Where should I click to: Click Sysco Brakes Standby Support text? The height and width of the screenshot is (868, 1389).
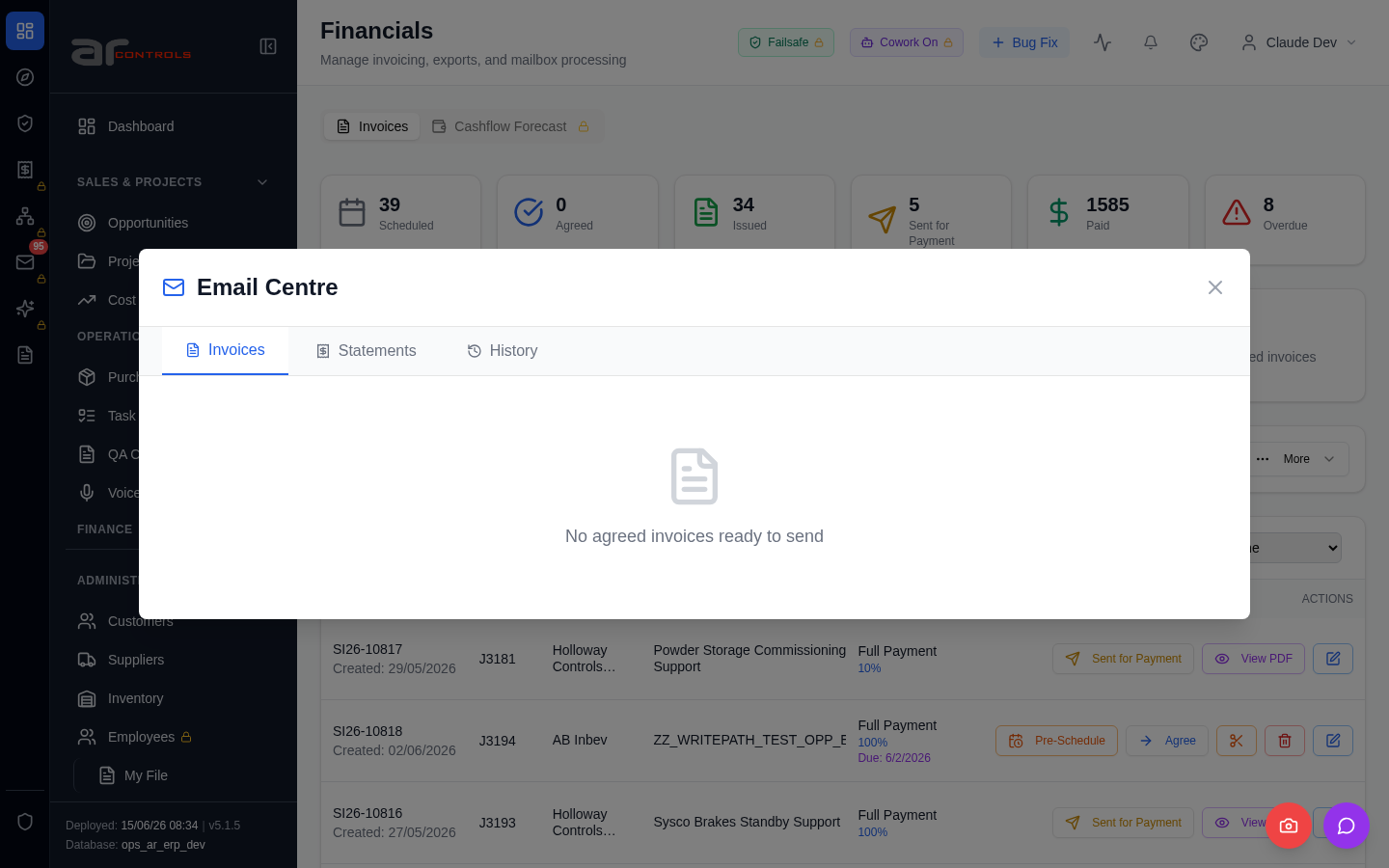747,822
